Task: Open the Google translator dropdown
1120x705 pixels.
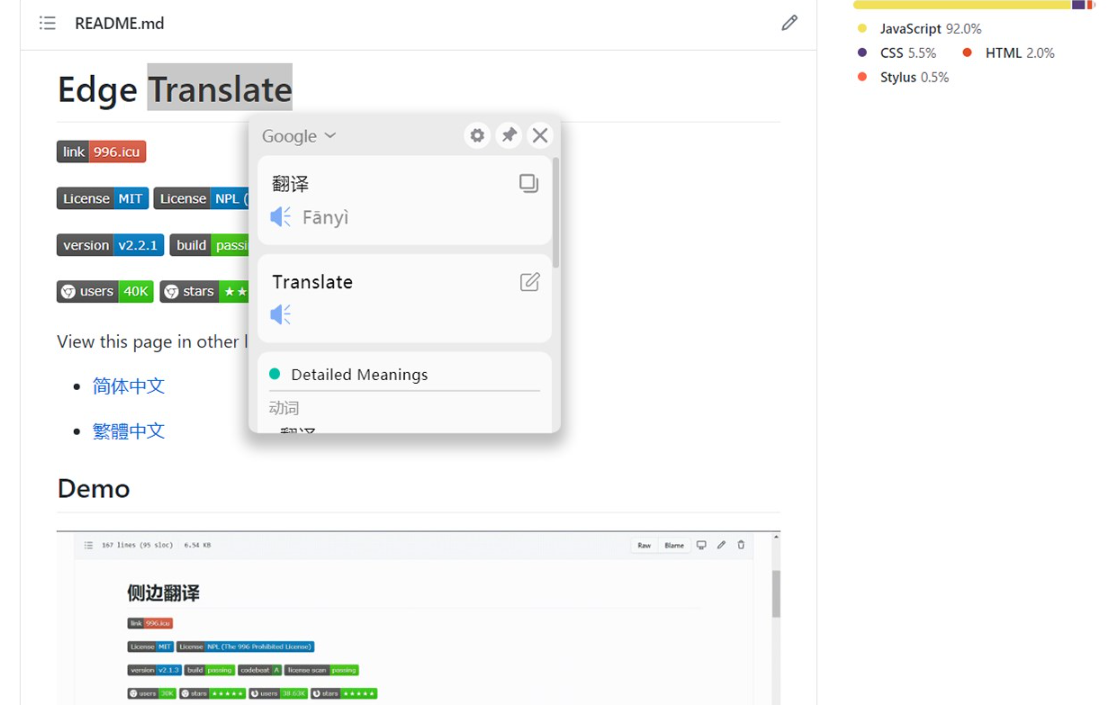Action: (x=299, y=136)
